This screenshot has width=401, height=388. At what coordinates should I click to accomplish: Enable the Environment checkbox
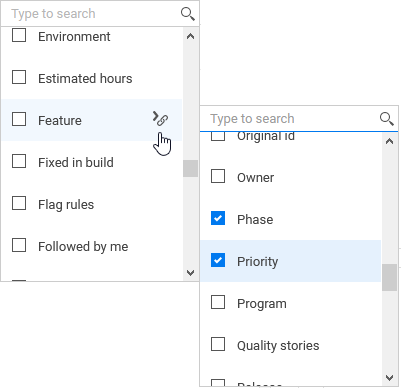[19, 35]
